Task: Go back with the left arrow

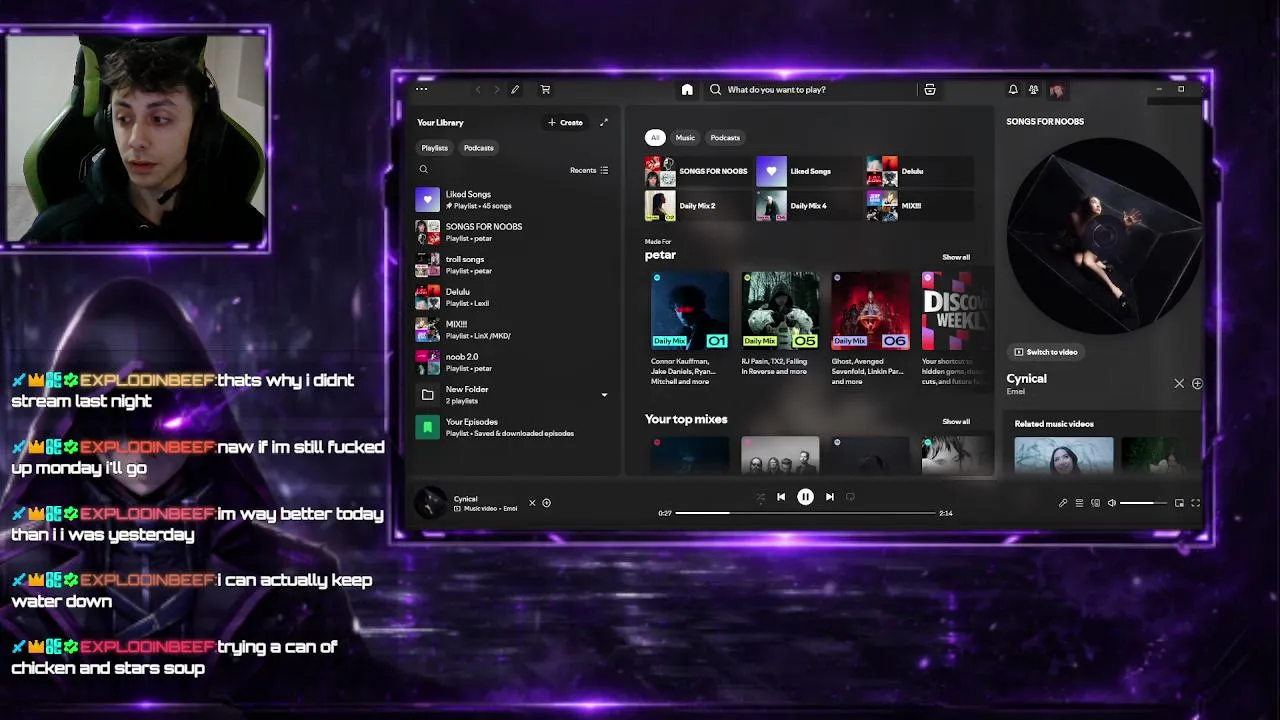Action: pos(478,90)
